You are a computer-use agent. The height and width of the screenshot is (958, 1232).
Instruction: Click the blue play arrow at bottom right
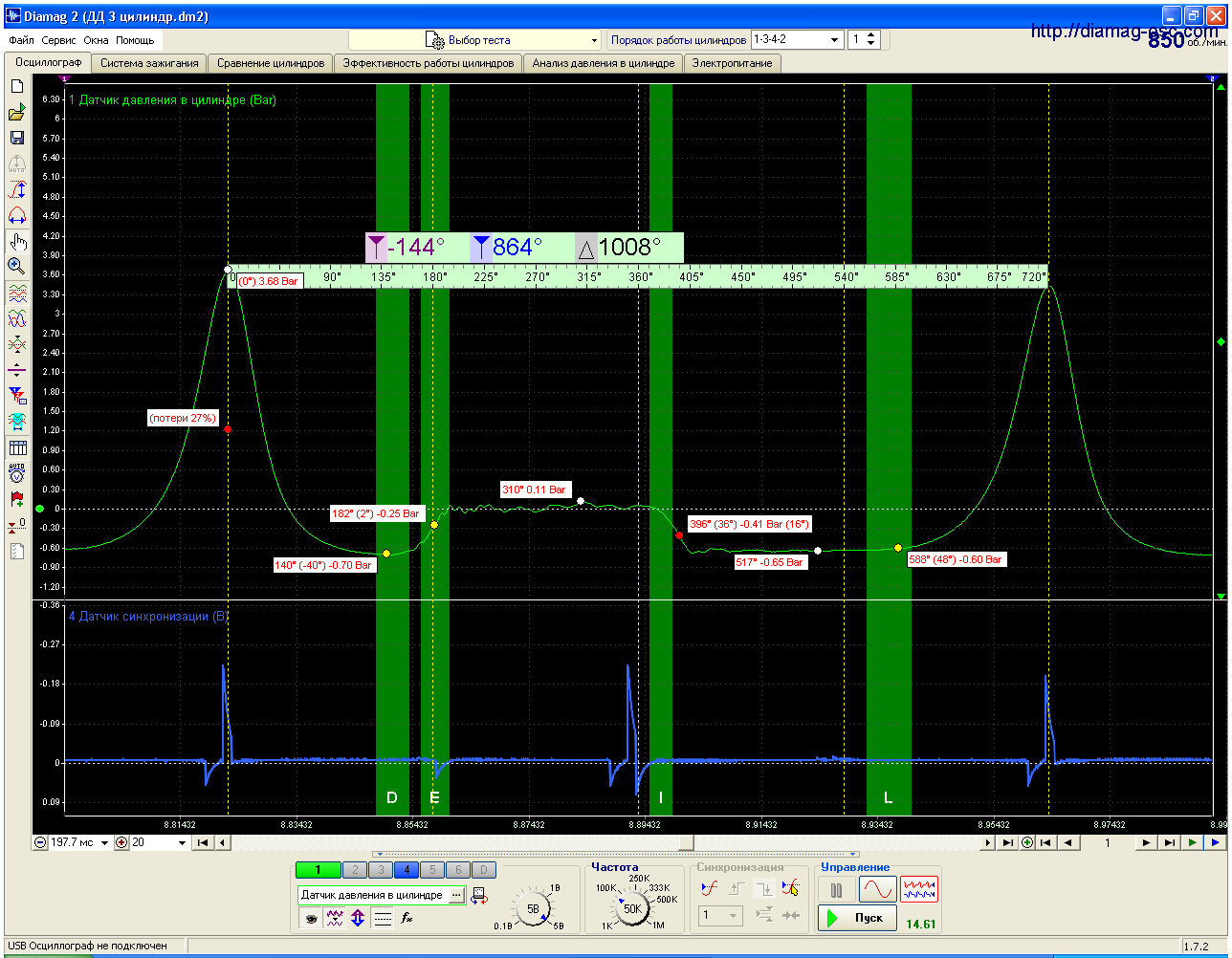click(x=1215, y=842)
